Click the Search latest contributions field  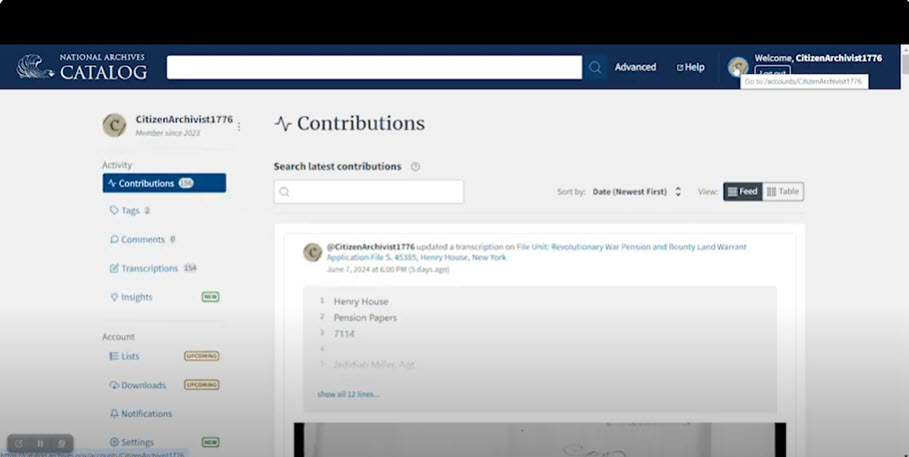pos(369,192)
